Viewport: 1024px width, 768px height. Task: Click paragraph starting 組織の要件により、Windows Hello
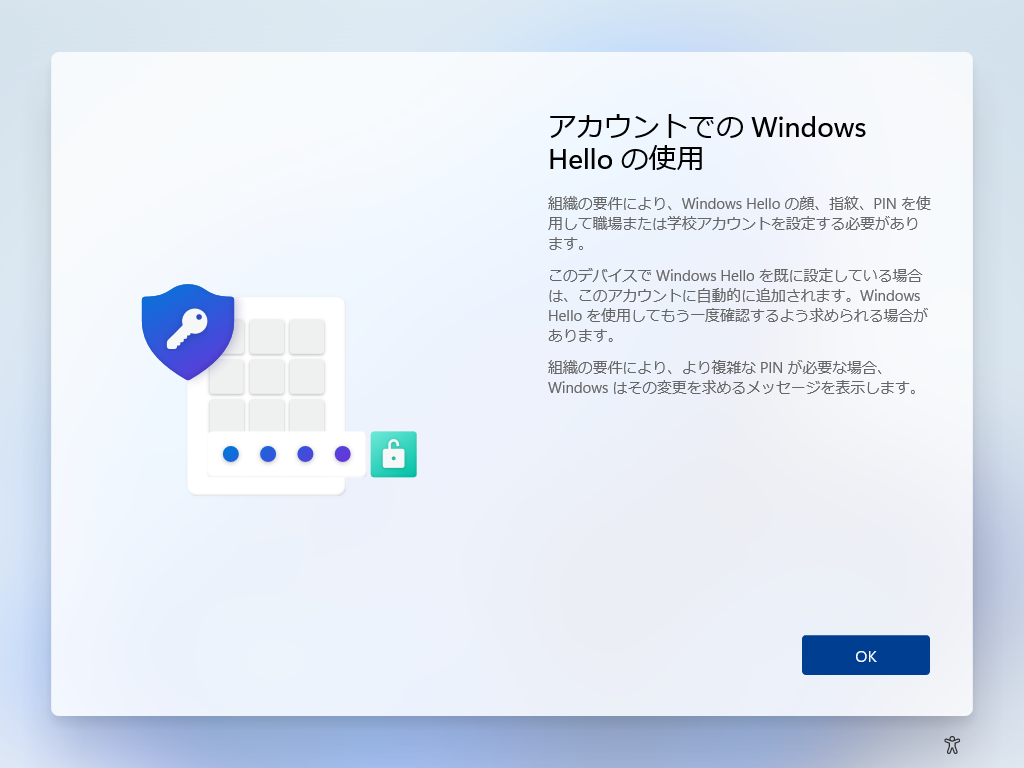click(739, 223)
